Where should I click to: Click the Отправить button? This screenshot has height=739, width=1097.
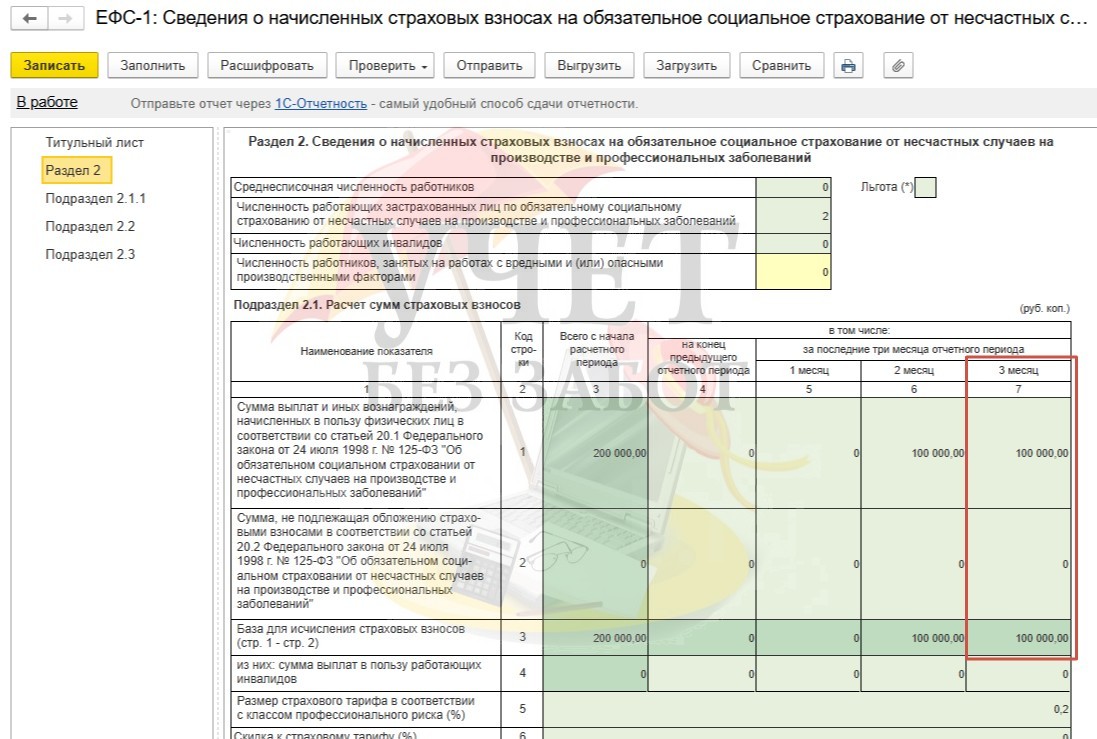click(489, 66)
